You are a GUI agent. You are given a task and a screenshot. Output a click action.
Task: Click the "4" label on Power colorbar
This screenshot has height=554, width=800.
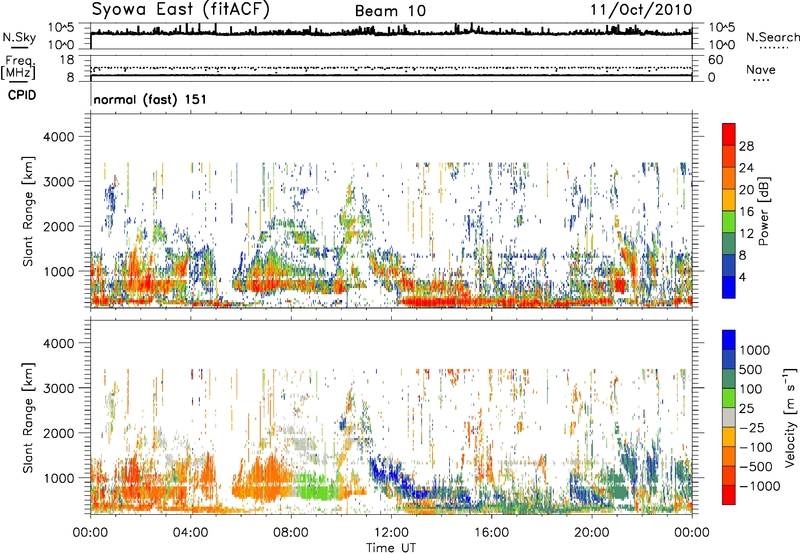click(x=742, y=278)
